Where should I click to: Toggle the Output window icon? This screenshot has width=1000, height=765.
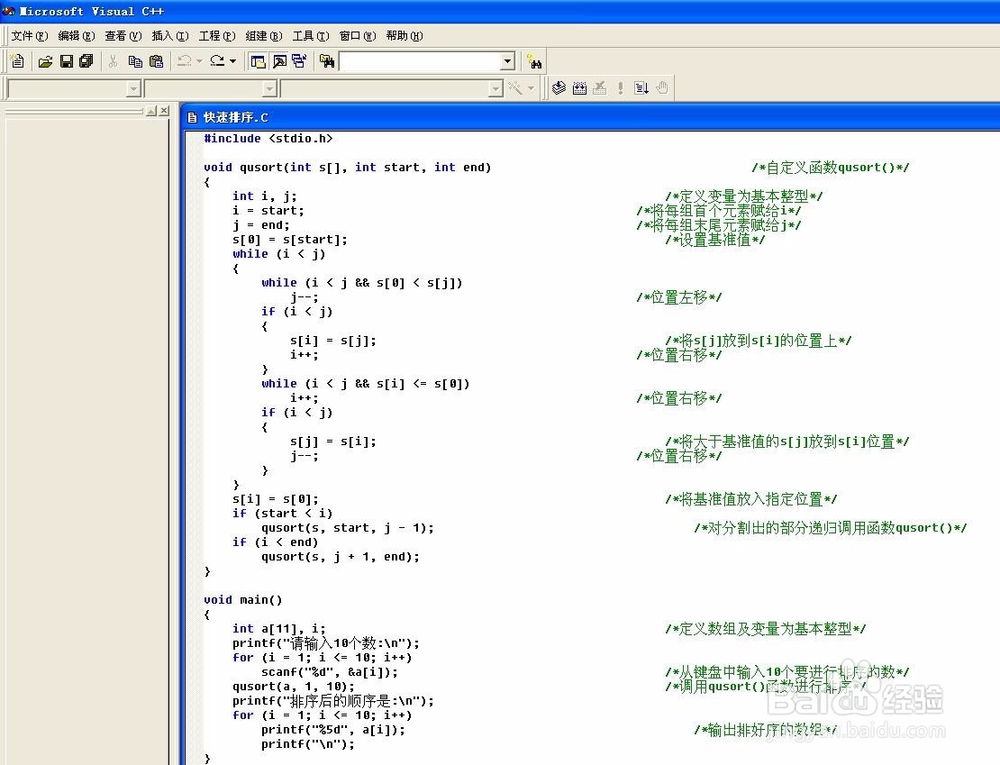279,62
